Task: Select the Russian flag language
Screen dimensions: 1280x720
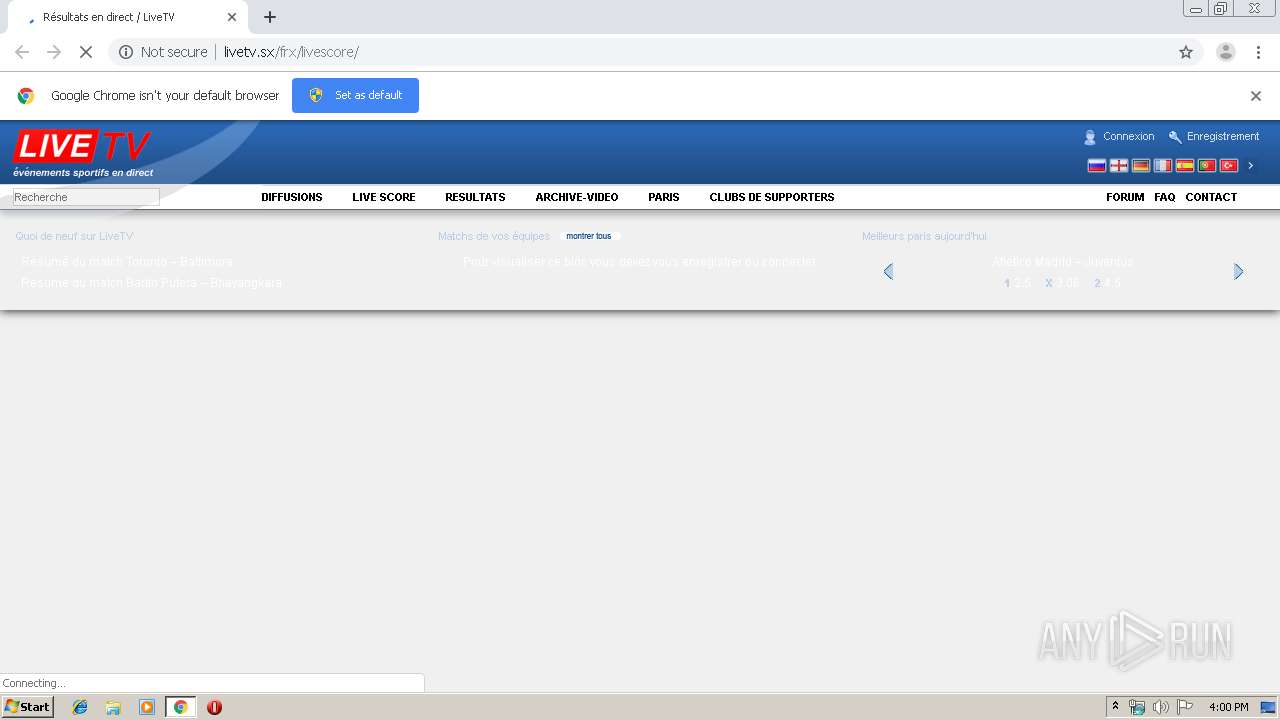Action: point(1097,166)
